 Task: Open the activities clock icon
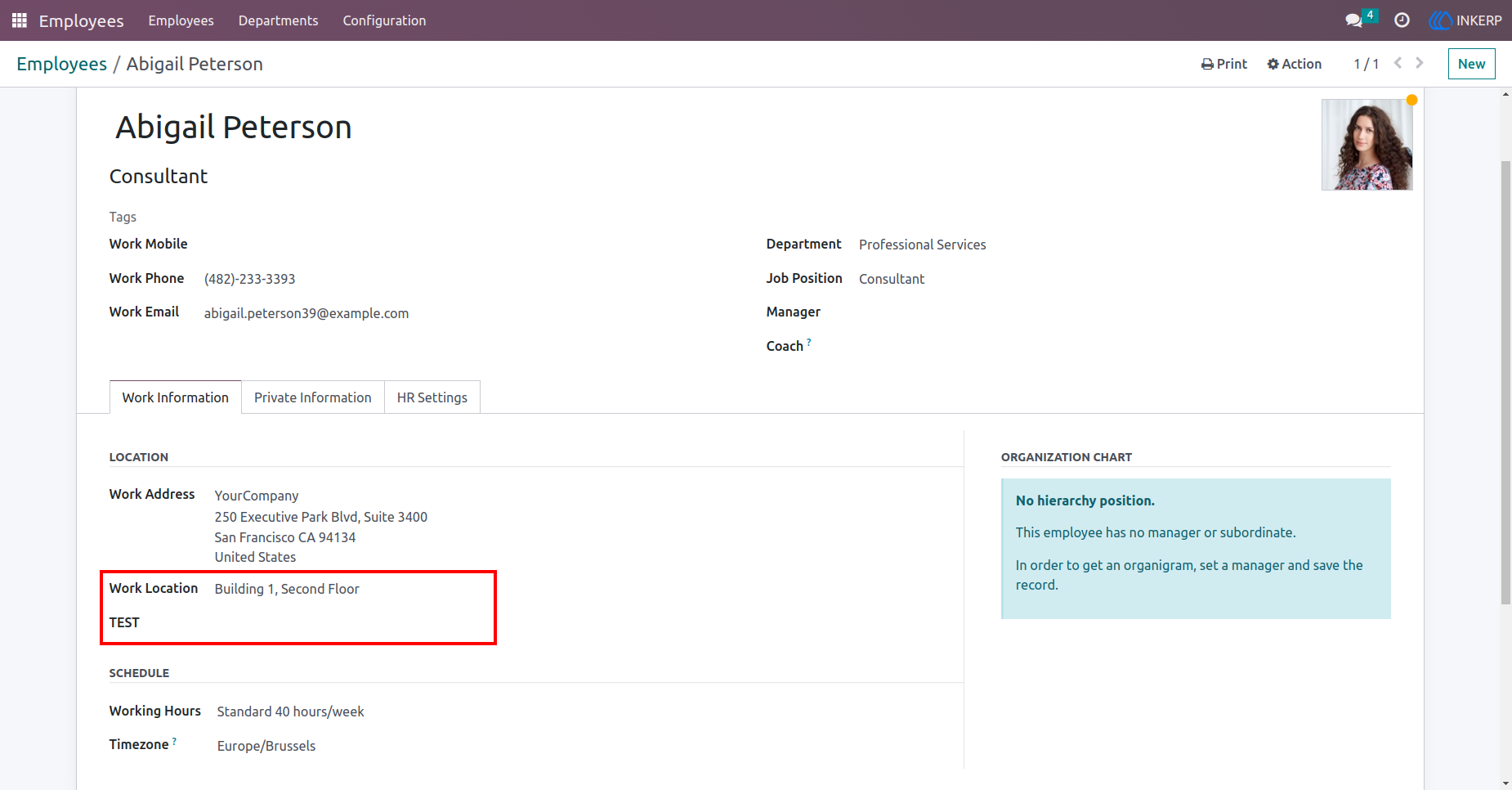point(1402,20)
